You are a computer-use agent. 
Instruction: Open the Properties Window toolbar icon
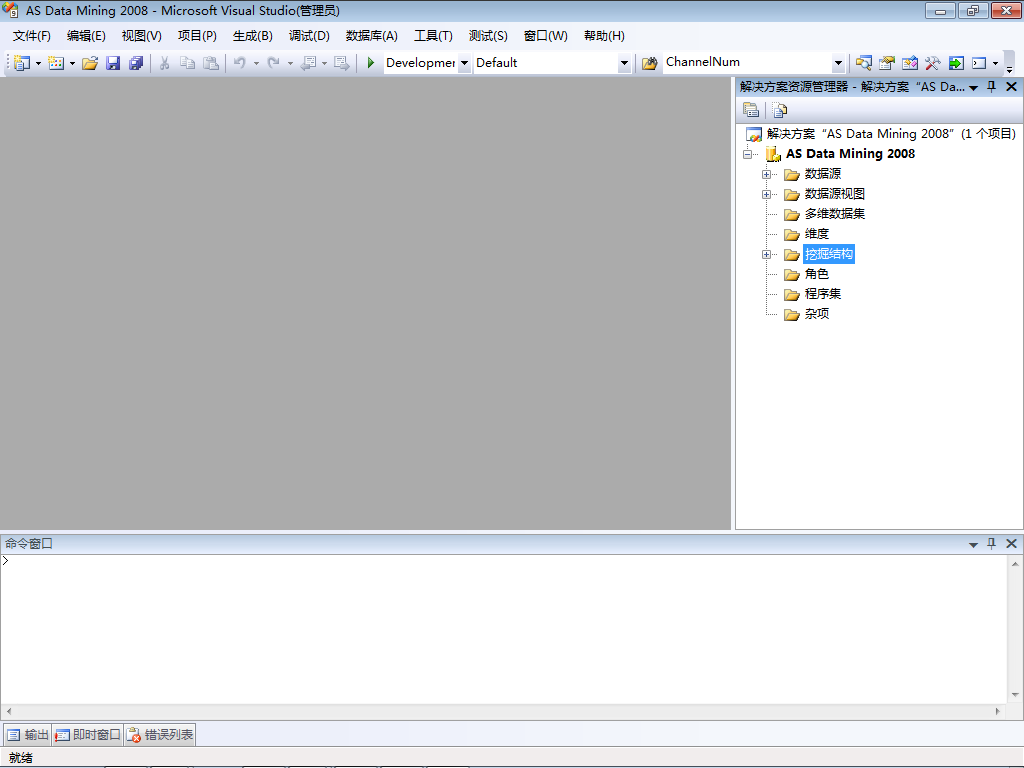(x=886, y=63)
